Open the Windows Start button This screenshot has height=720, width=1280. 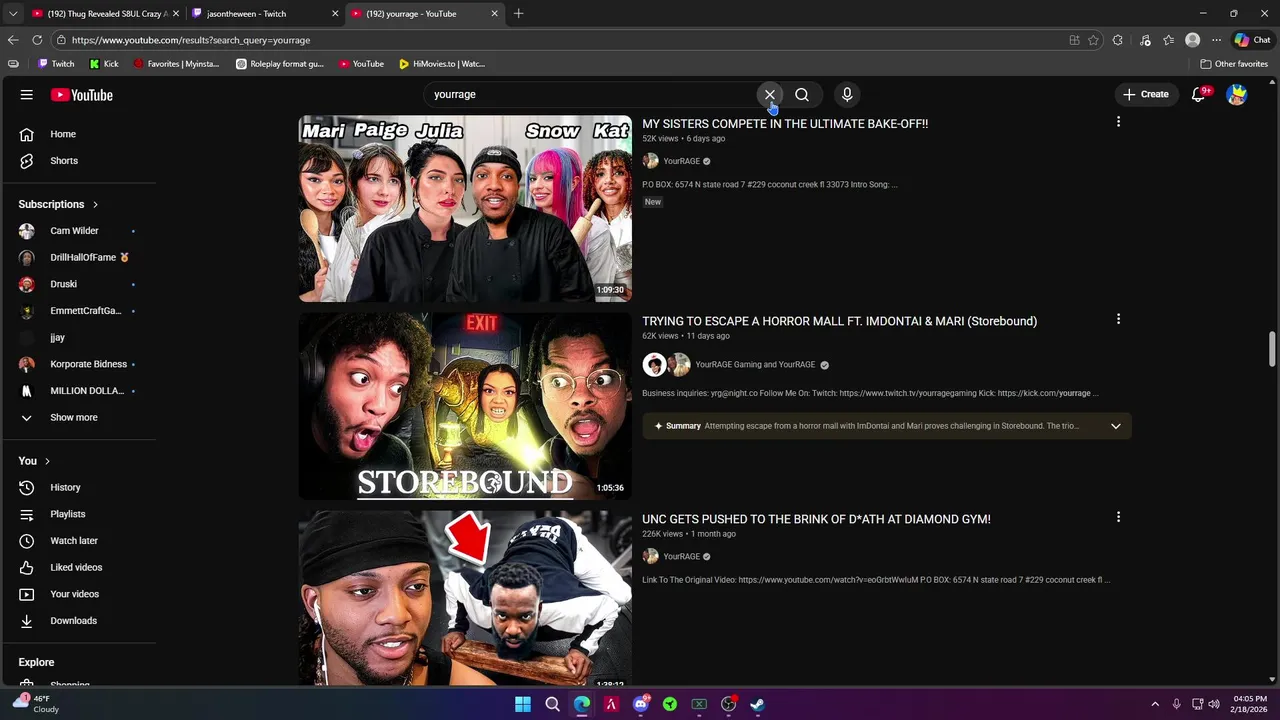[523, 704]
